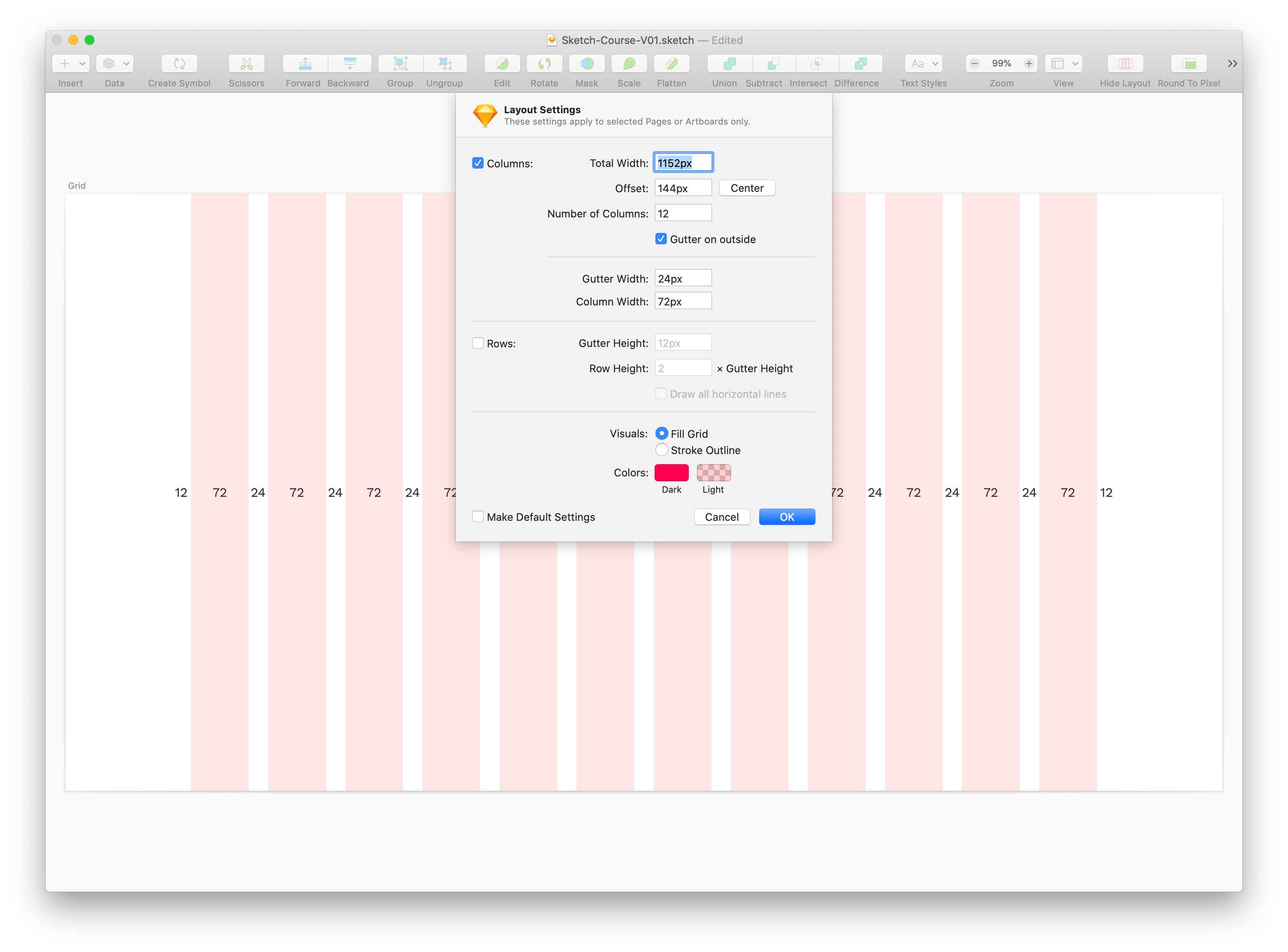Check Make Default Settings

coord(478,517)
